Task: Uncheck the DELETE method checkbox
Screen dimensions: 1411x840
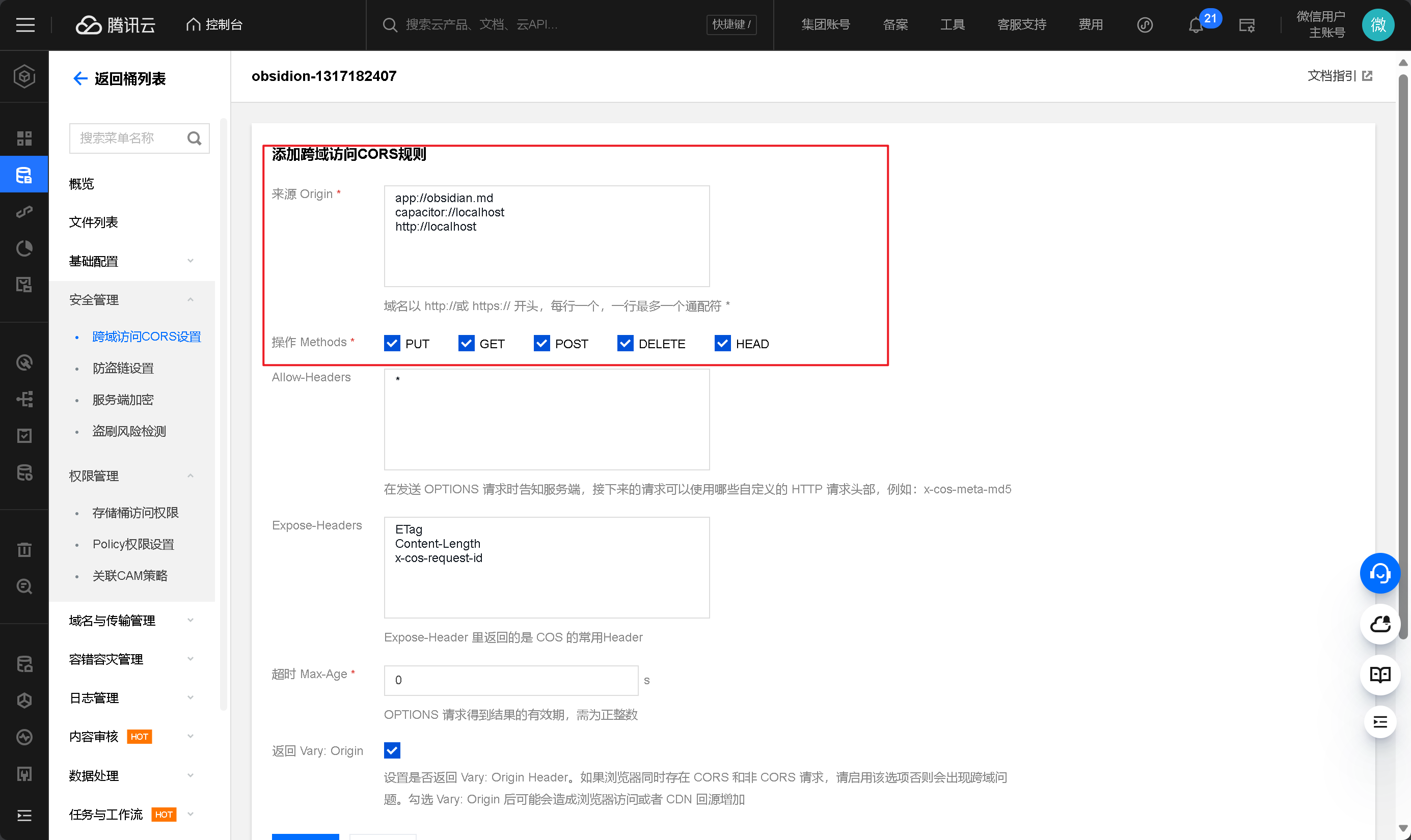Action: [x=625, y=344]
